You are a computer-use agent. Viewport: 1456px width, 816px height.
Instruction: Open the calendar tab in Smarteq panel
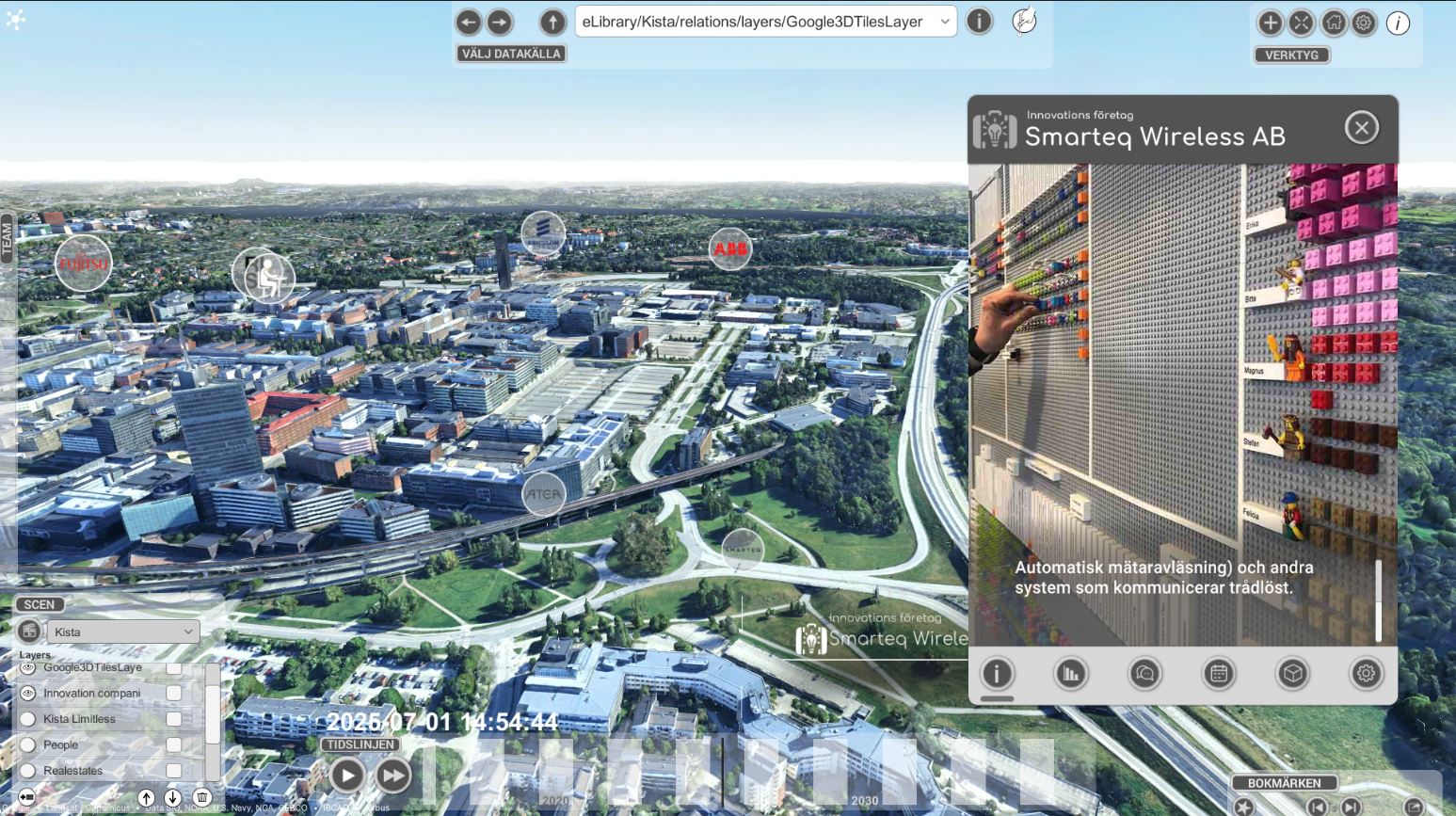coord(1219,674)
